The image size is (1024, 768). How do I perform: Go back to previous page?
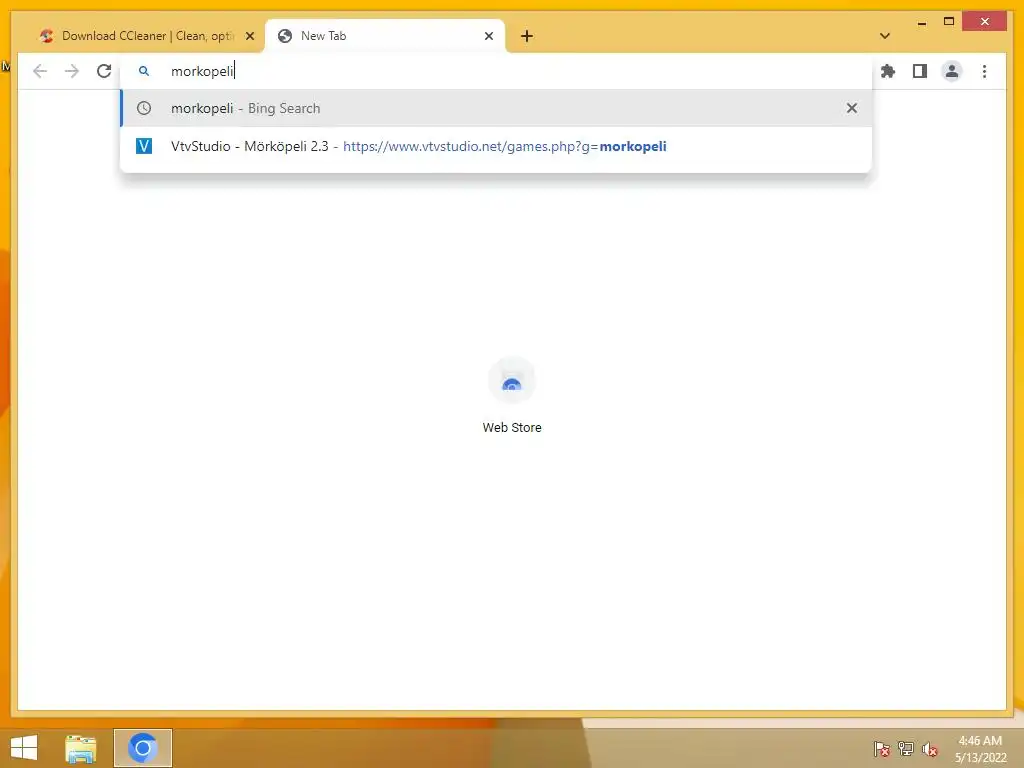(x=40, y=71)
